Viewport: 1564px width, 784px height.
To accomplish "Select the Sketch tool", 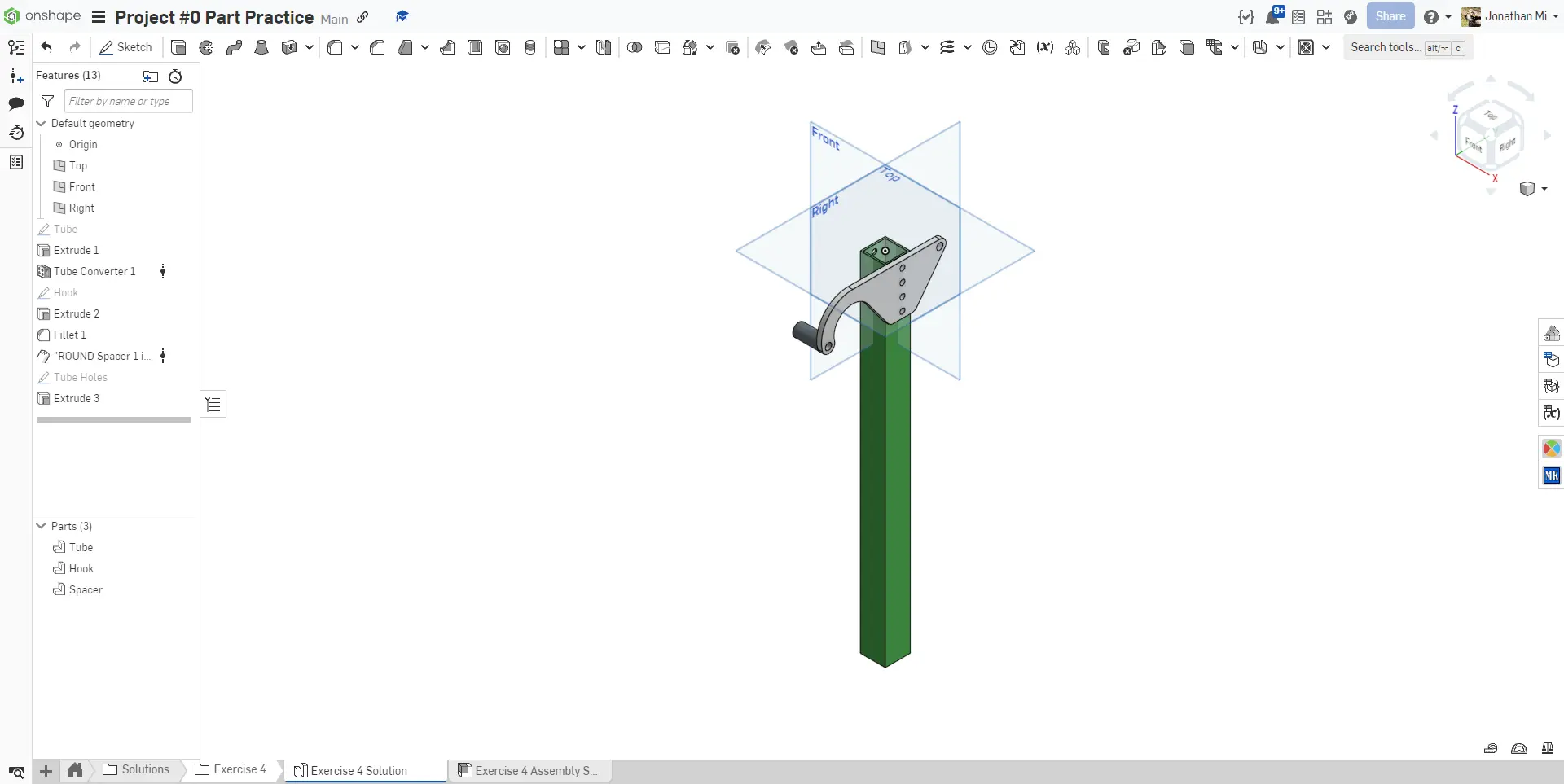I will (125, 47).
